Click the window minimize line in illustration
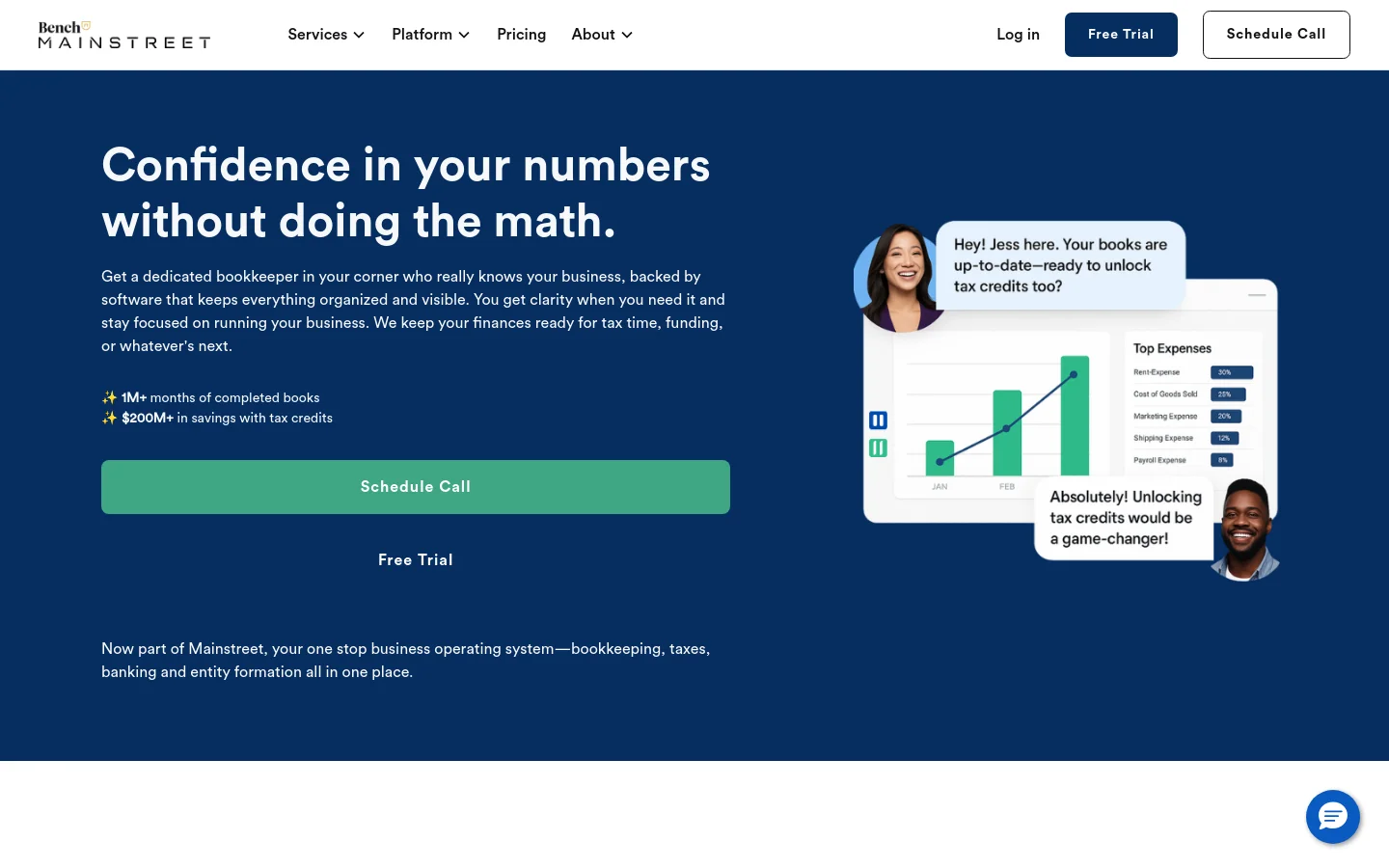The image size is (1389, 868). coord(1257,295)
